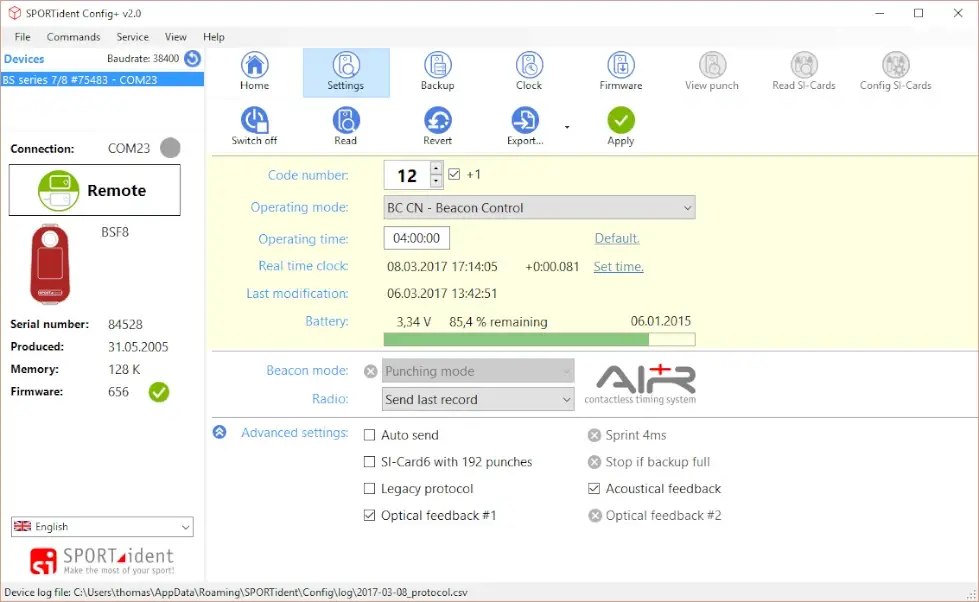Image resolution: width=979 pixels, height=602 pixels.
Task: Enable the Auto send checkbox
Action: pyautogui.click(x=370, y=435)
